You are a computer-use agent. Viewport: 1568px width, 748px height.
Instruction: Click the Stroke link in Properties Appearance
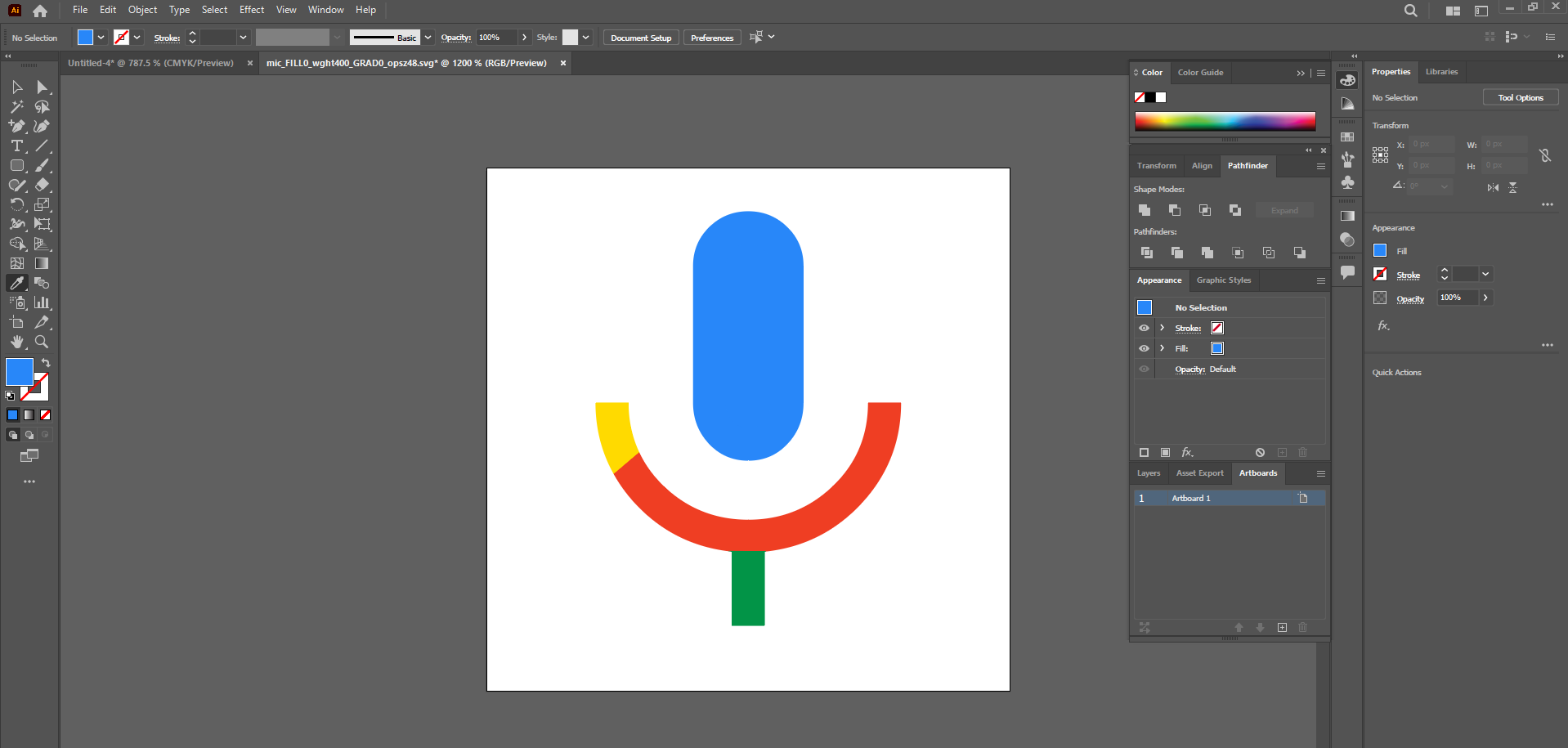(1408, 275)
